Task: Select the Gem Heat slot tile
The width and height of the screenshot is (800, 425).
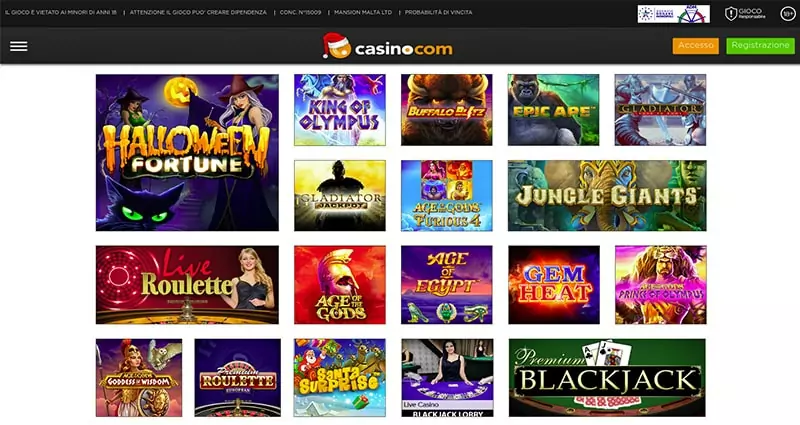Action: tap(554, 285)
